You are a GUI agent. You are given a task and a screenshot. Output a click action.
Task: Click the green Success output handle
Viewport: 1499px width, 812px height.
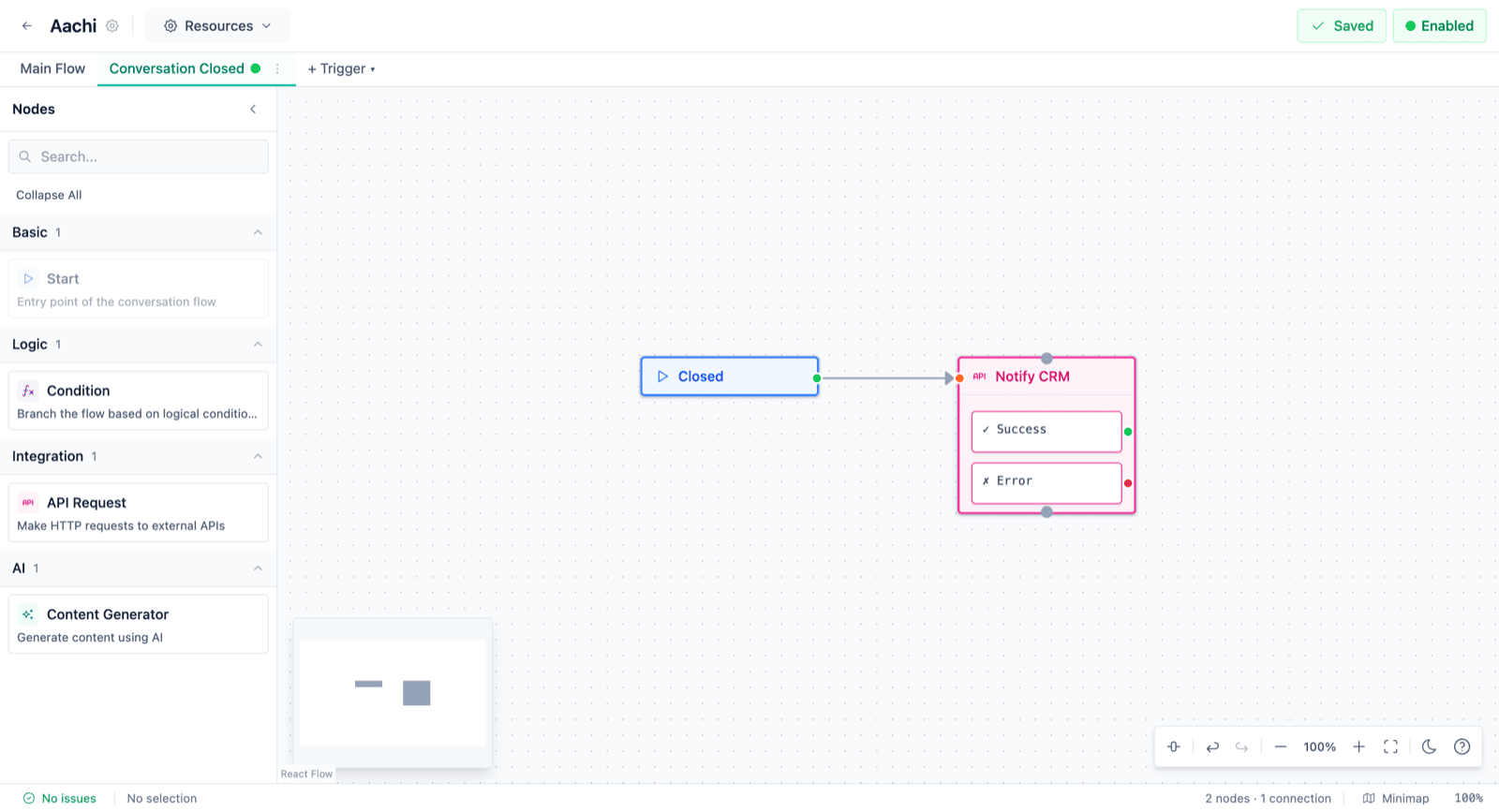click(1128, 432)
